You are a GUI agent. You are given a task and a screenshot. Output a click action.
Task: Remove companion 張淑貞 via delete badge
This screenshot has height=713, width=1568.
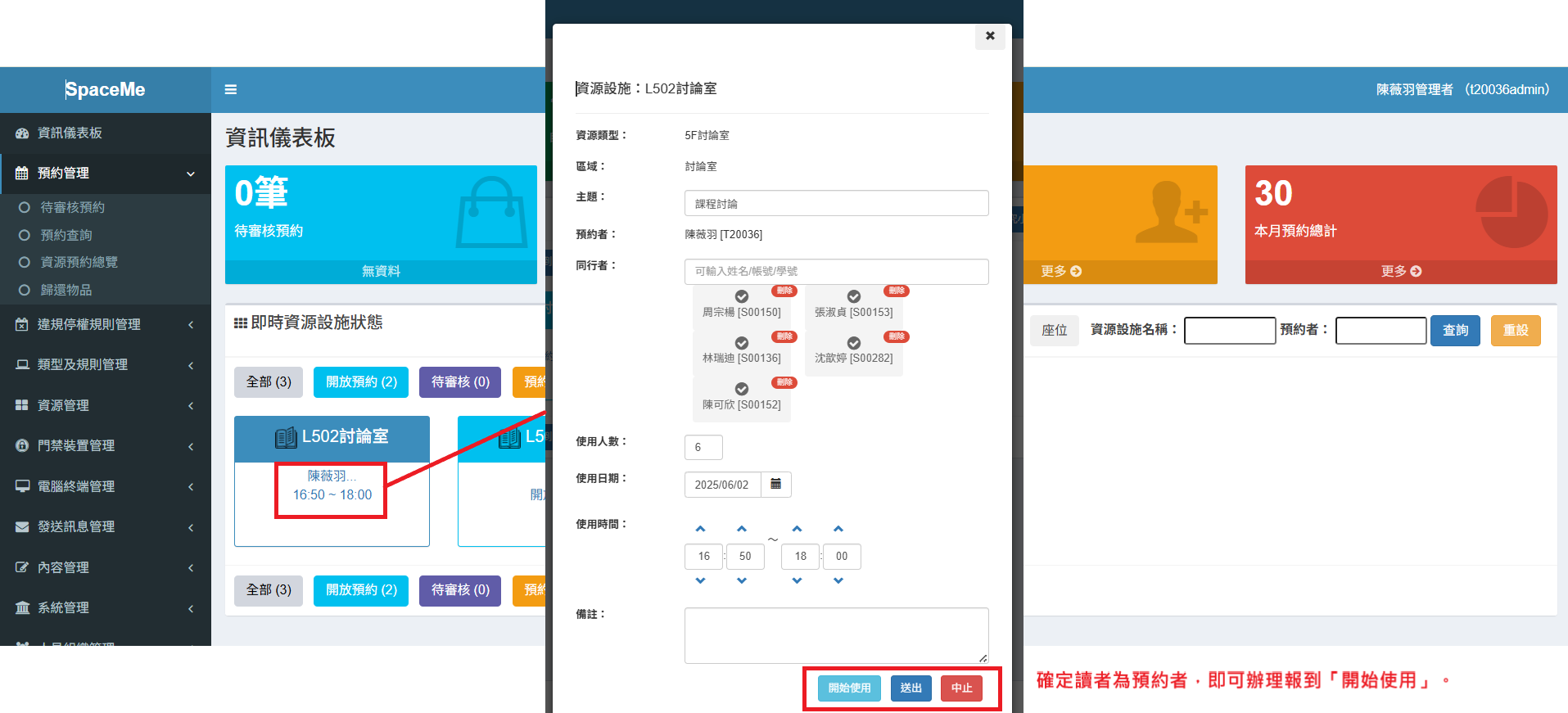(897, 291)
